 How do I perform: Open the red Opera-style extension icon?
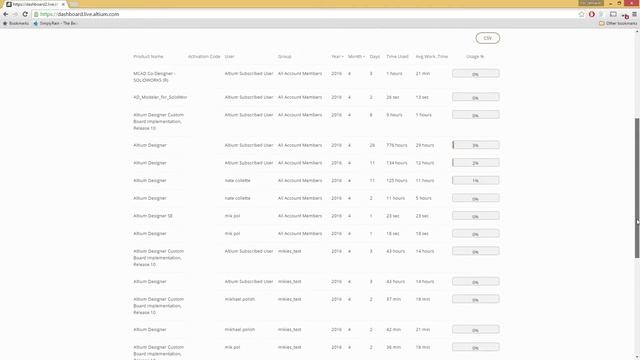(x=591, y=14)
